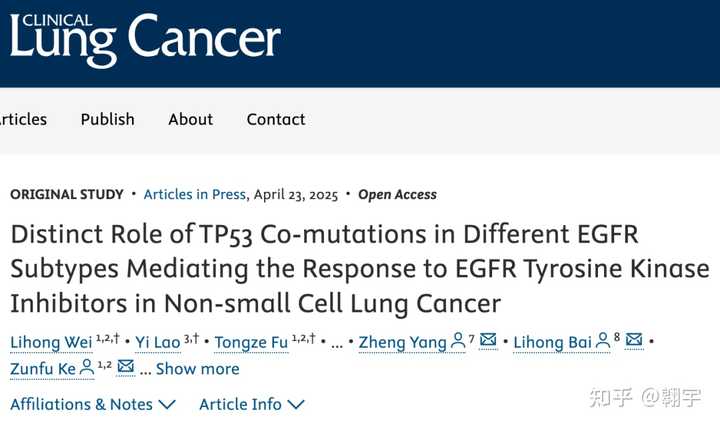
Task: Click the article title heading
Action: coord(359,268)
